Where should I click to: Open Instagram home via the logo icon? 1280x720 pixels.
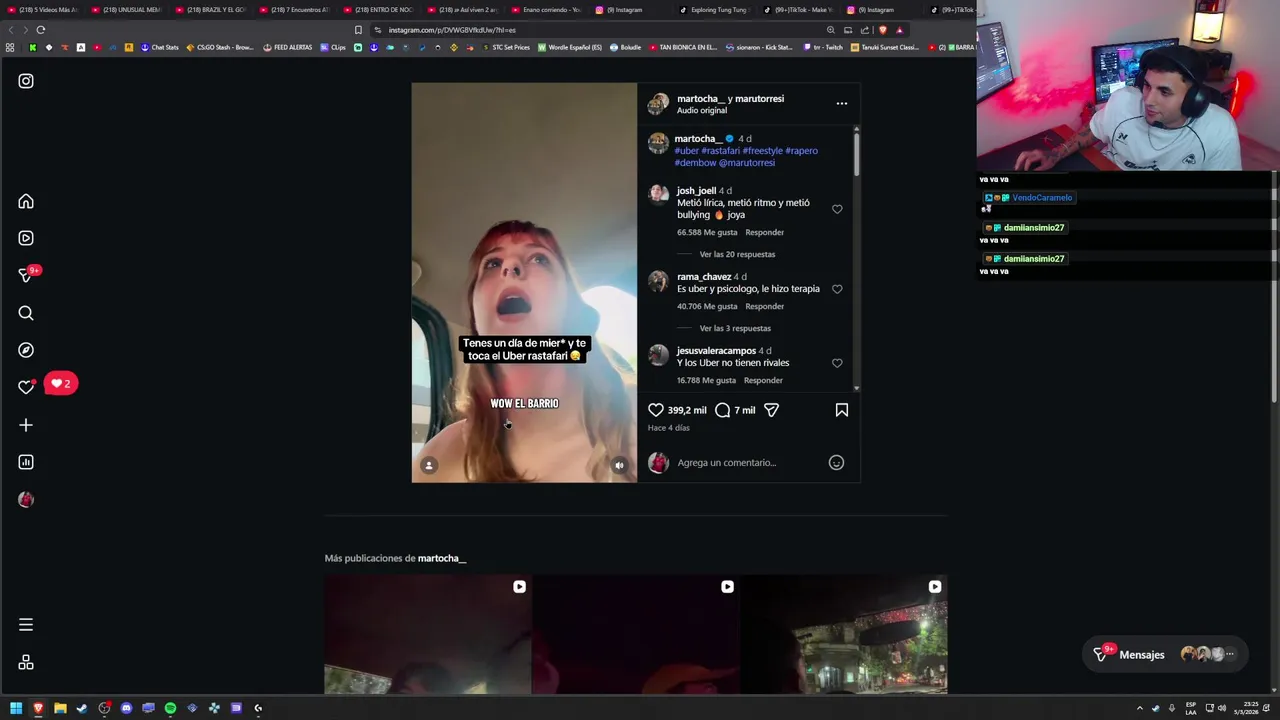[26, 81]
